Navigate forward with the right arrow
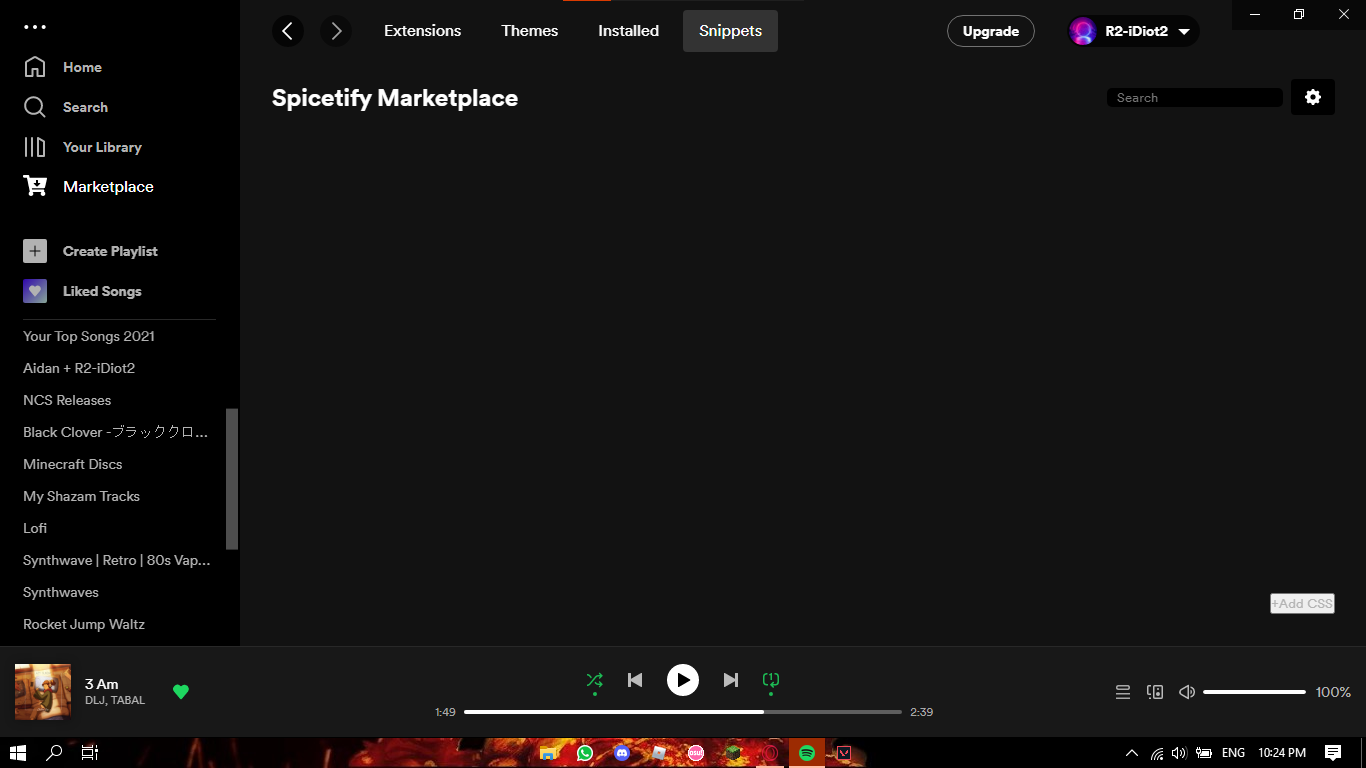The height and width of the screenshot is (768, 1366). pos(336,31)
